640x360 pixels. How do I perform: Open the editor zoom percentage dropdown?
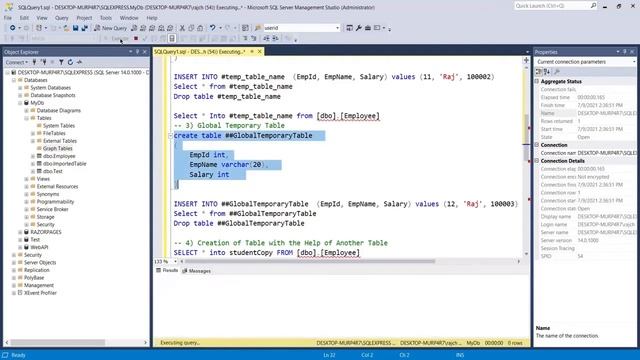(176, 261)
